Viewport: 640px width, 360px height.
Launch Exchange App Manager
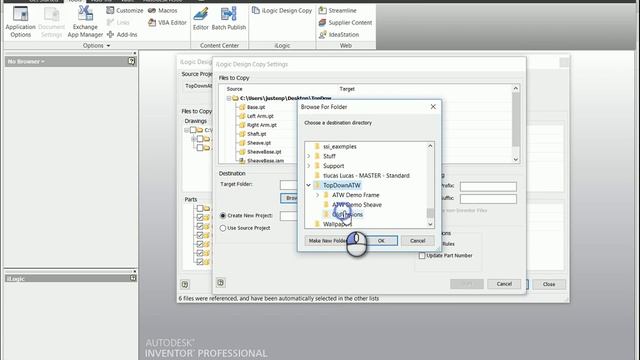(x=85, y=22)
